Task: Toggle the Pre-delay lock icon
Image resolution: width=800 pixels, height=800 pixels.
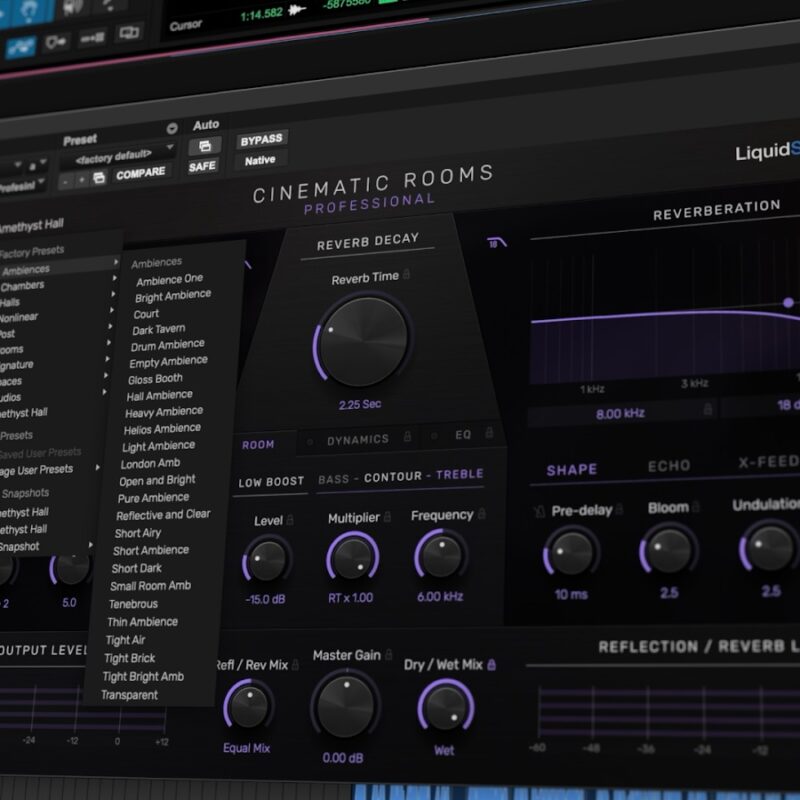Action: click(619, 509)
